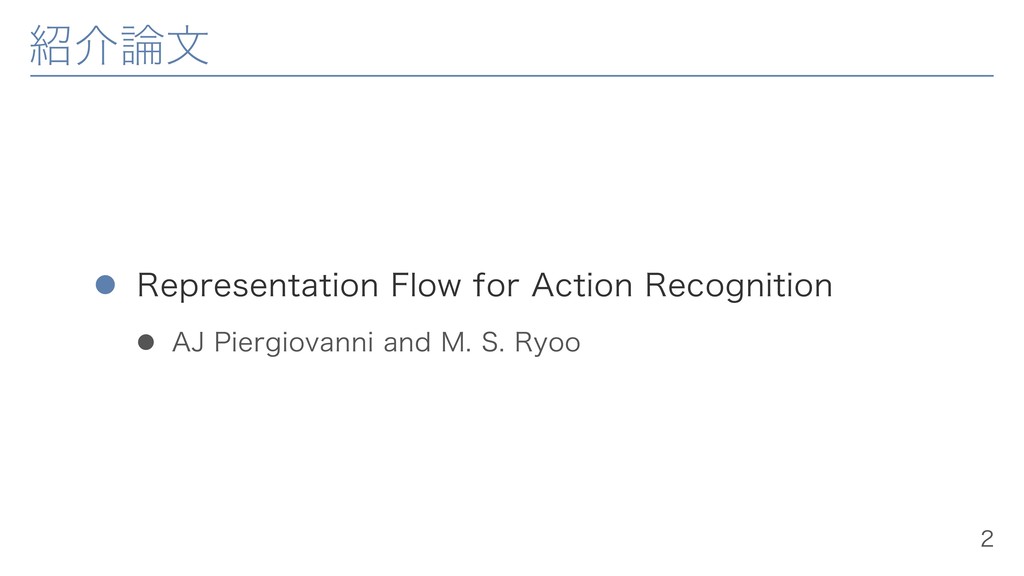Click the kanji 紹 in the heading

pos(51,45)
